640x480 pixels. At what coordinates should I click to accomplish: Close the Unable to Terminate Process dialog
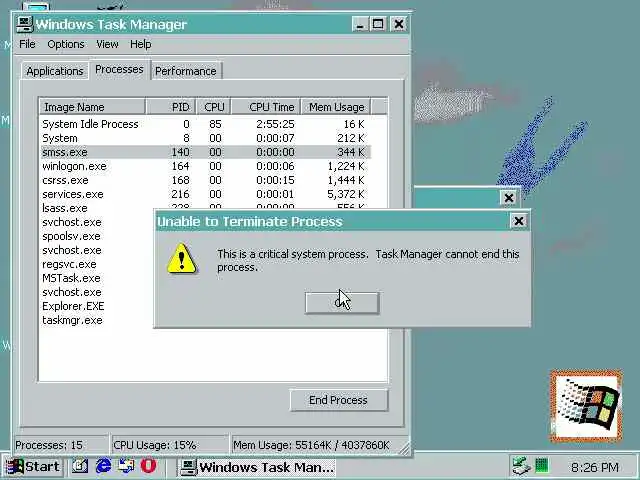pyautogui.click(x=519, y=221)
